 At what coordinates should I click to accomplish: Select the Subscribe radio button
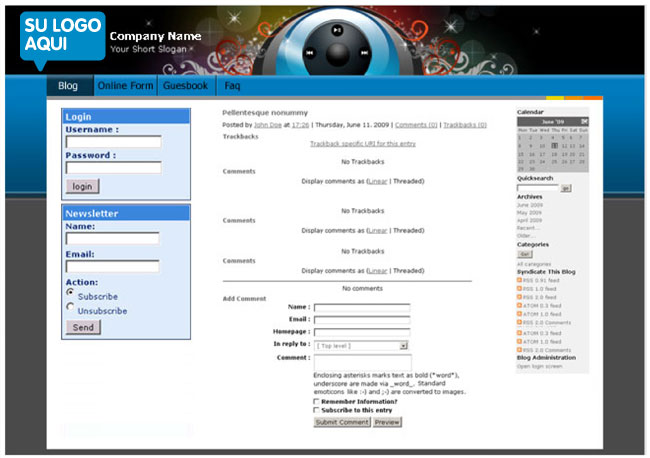click(70, 292)
